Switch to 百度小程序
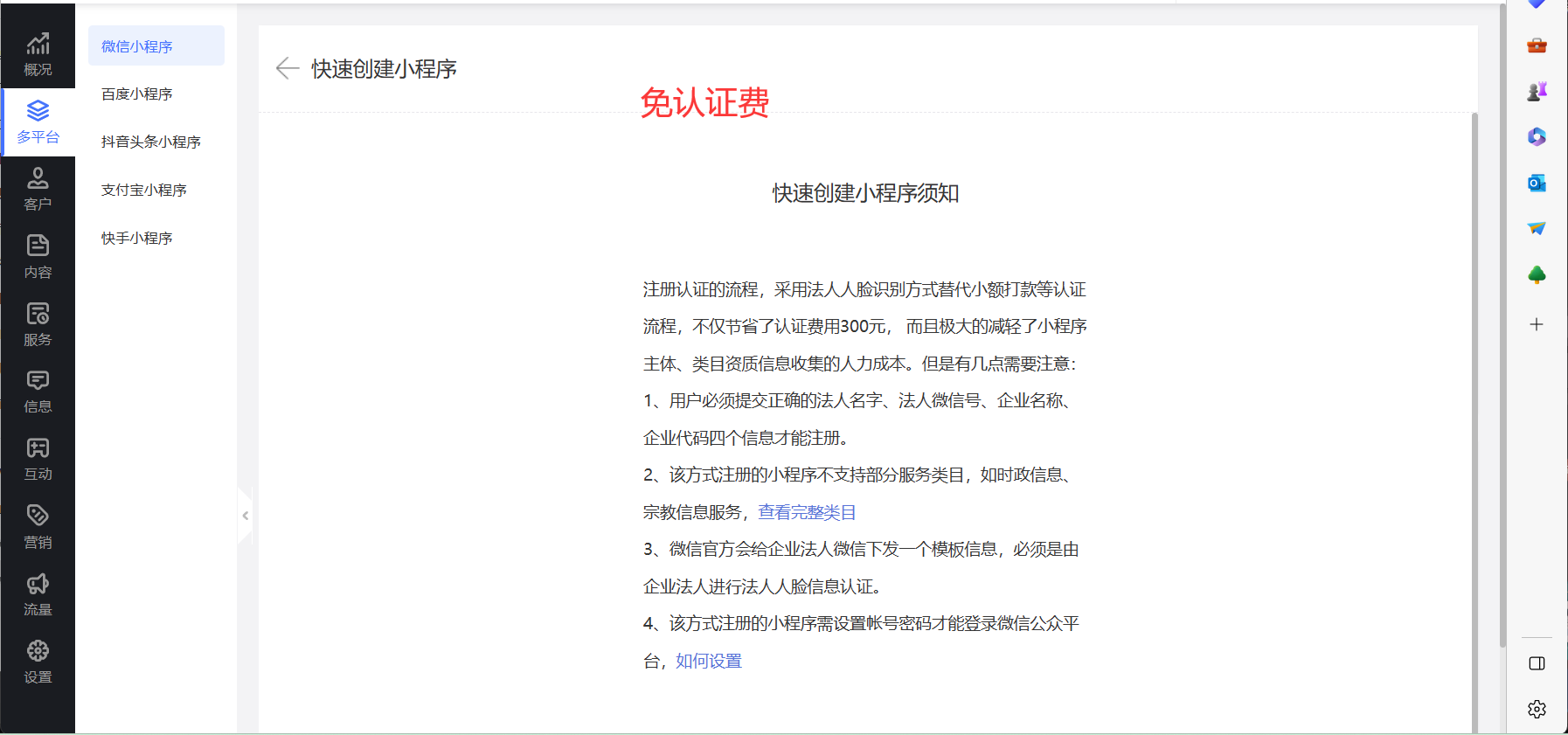 [x=137, y=94]
